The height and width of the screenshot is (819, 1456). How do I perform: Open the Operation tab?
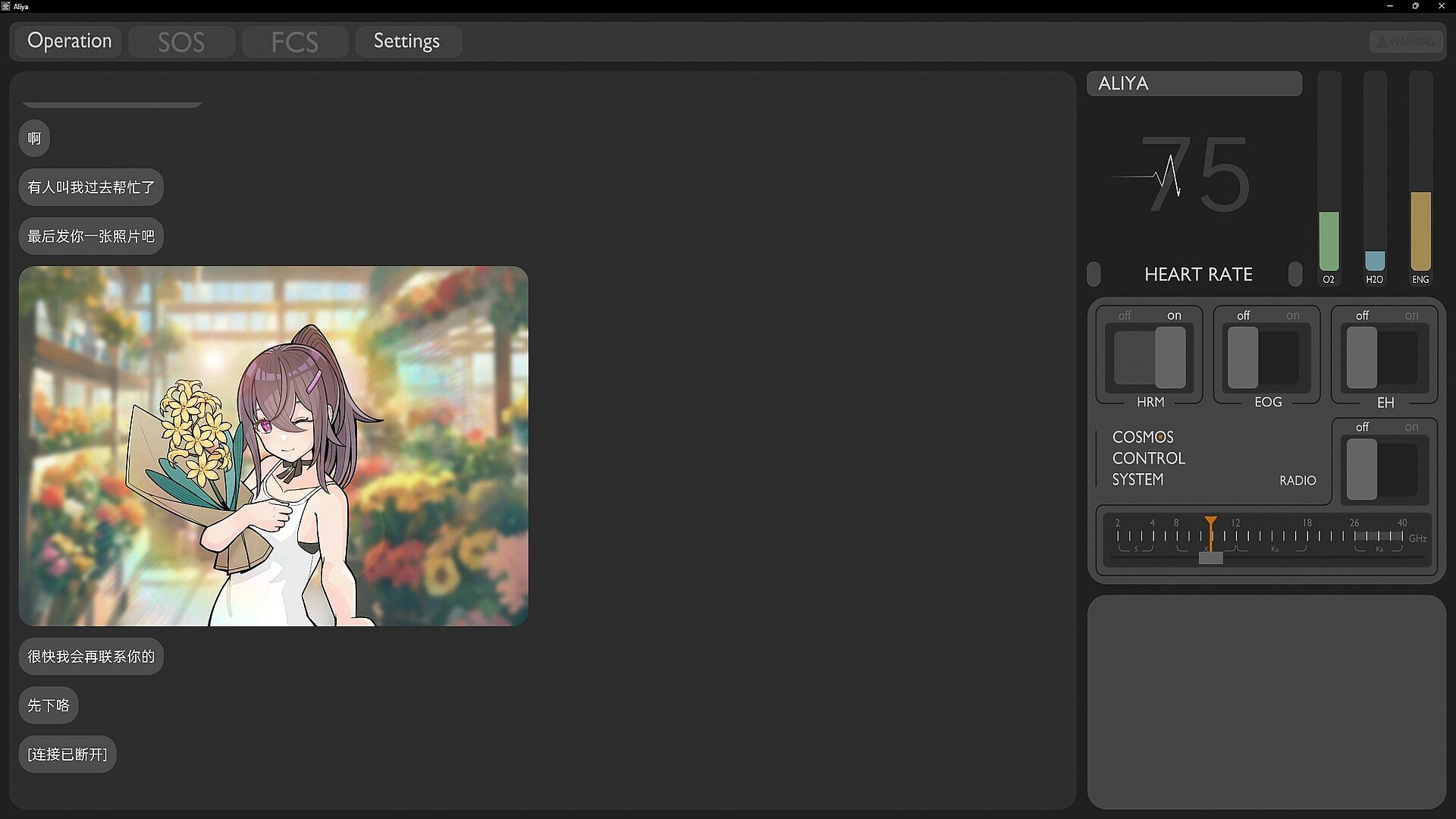[x=69, y=41]
